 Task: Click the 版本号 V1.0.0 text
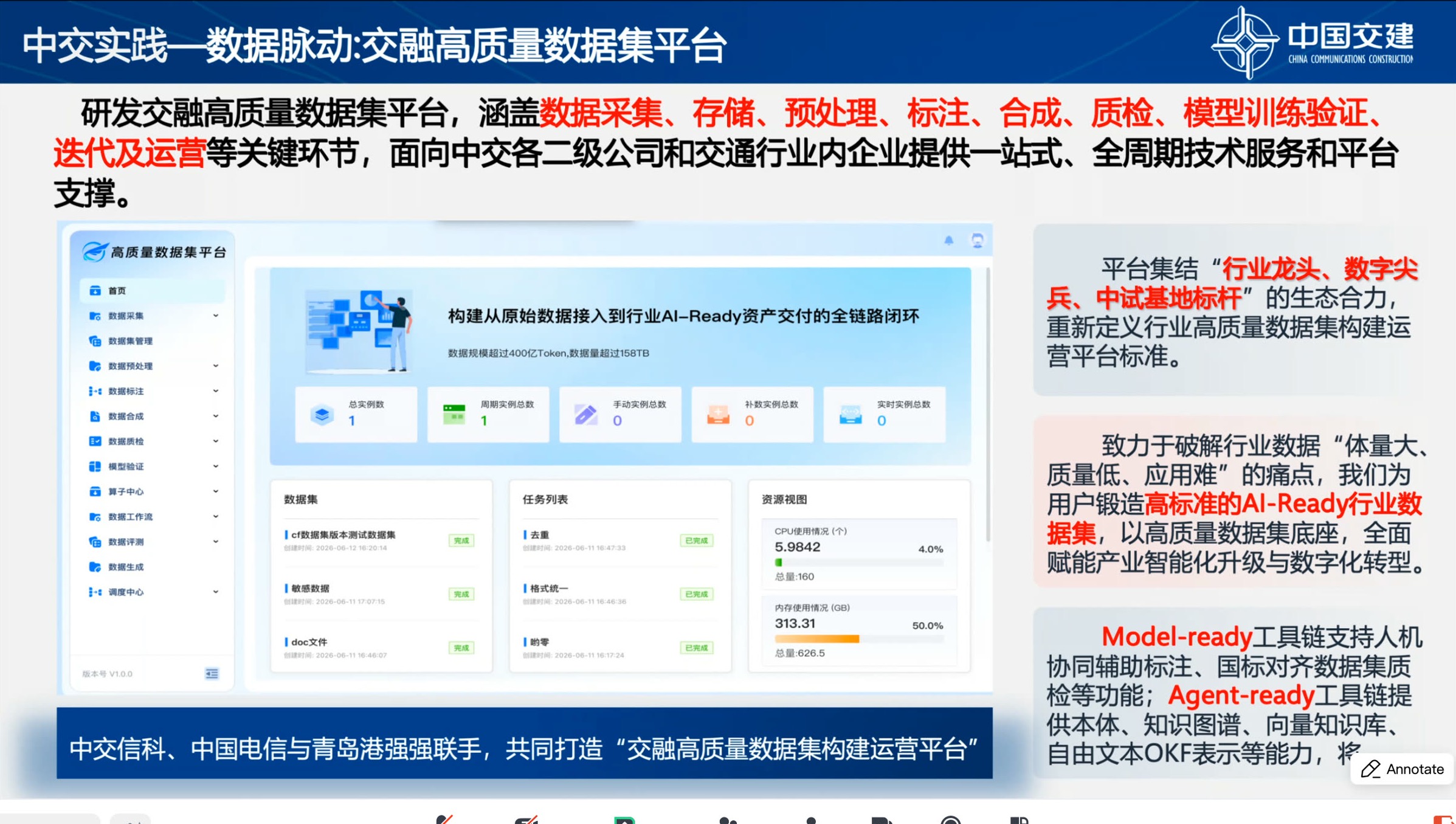coord(108,674)
